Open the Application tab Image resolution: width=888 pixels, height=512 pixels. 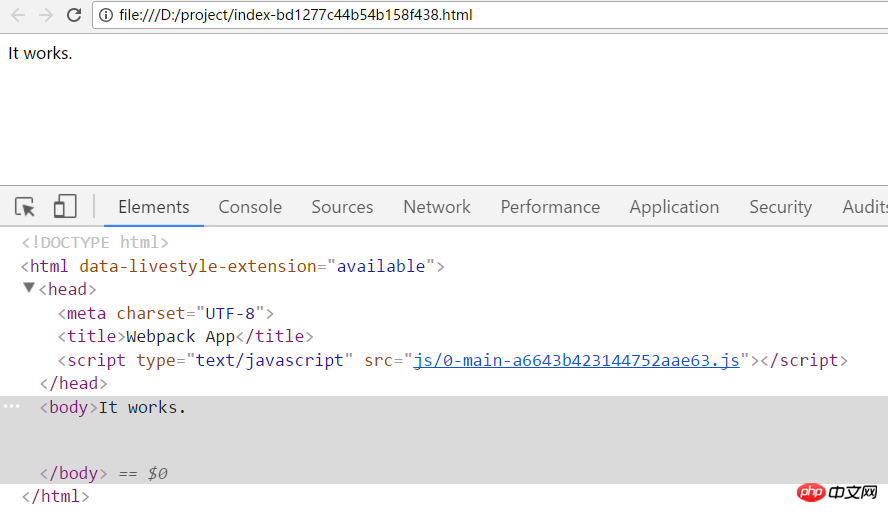click(x=674, y=207)
